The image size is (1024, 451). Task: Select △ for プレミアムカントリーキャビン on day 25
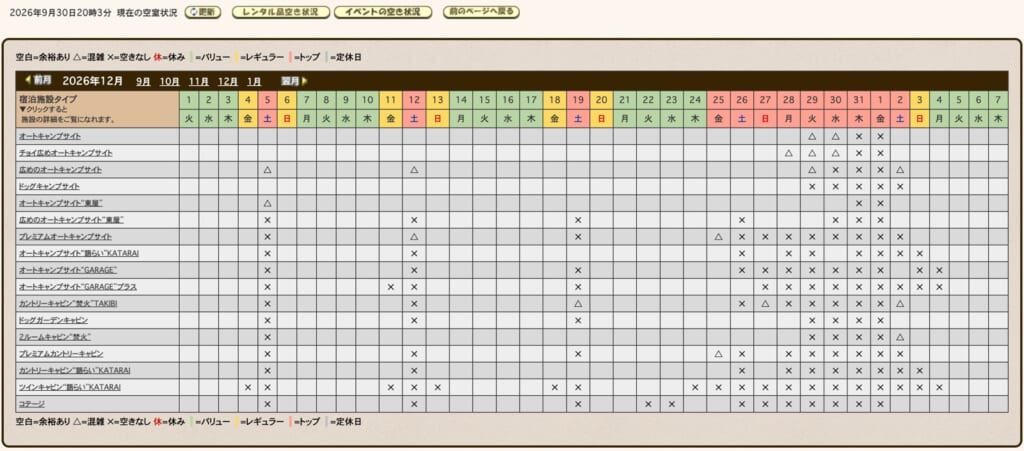point(718,354)
